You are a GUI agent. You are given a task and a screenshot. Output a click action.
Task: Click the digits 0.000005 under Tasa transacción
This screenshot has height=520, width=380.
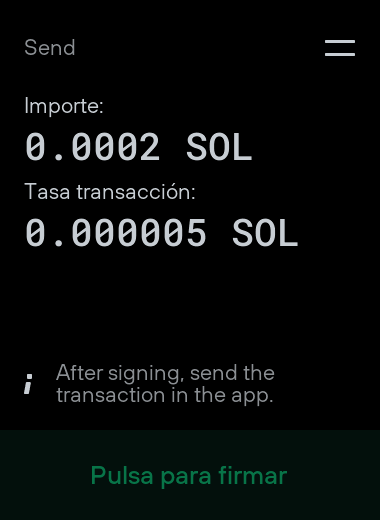pyautogui.click(x=116, y=233)
